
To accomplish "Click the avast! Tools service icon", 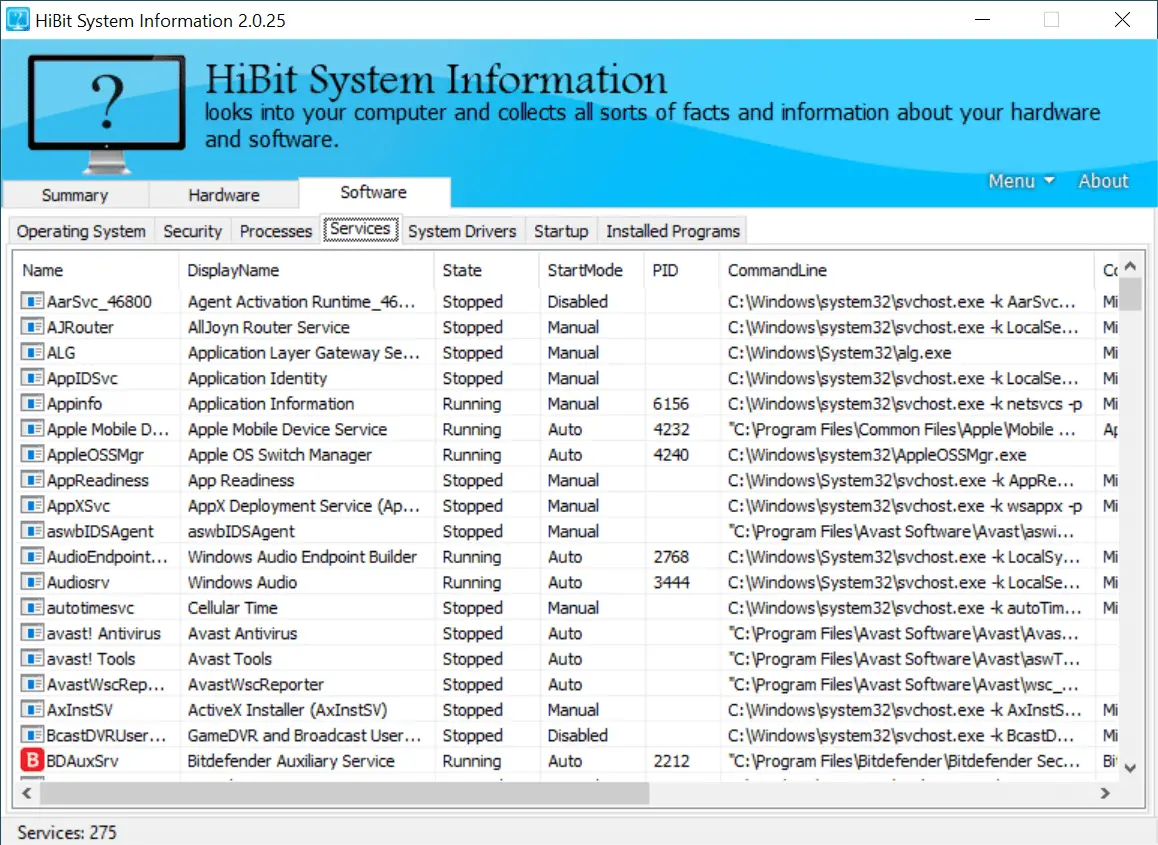I will click(32, 658).
